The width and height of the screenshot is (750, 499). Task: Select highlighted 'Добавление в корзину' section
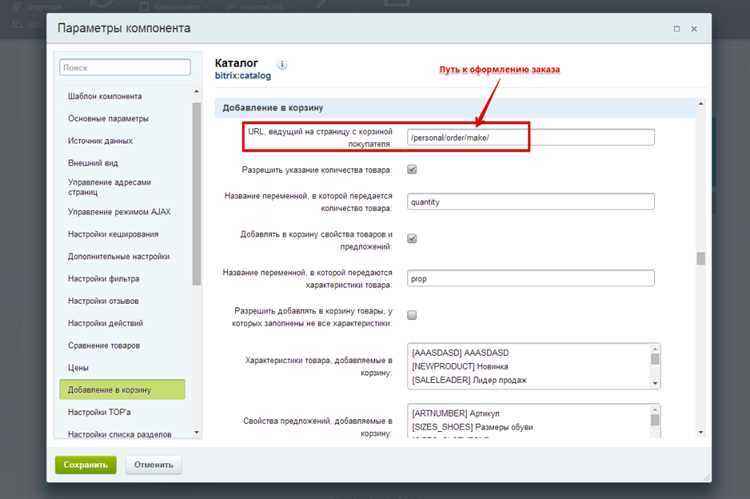tap(122, 389)
